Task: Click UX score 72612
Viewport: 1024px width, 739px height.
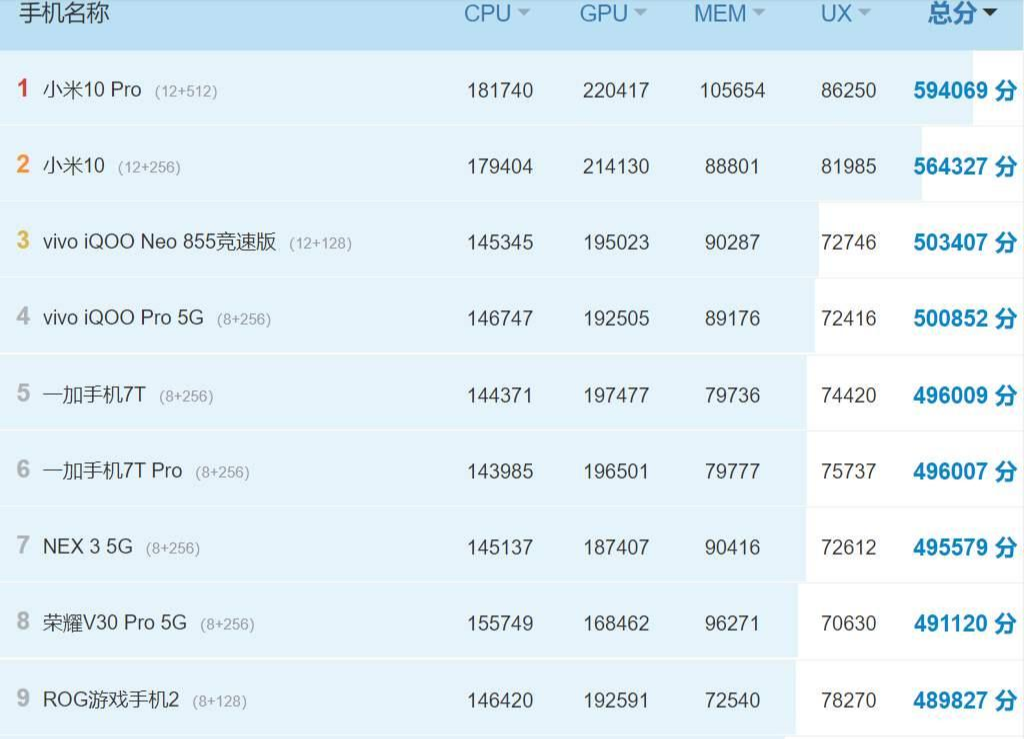Action: point(848,547)
